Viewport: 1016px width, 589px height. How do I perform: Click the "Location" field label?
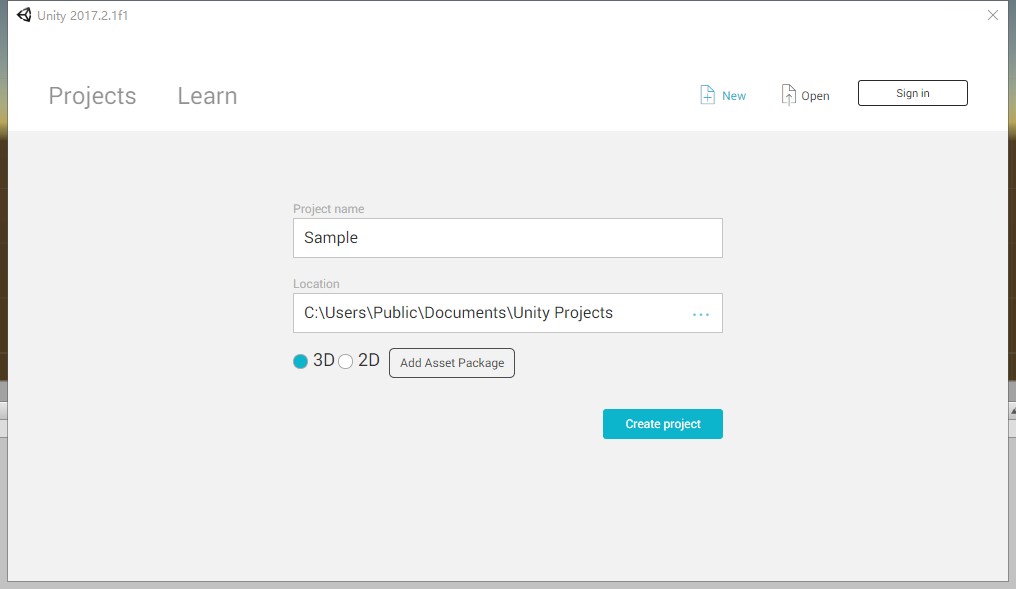click(x=316, y=284)
